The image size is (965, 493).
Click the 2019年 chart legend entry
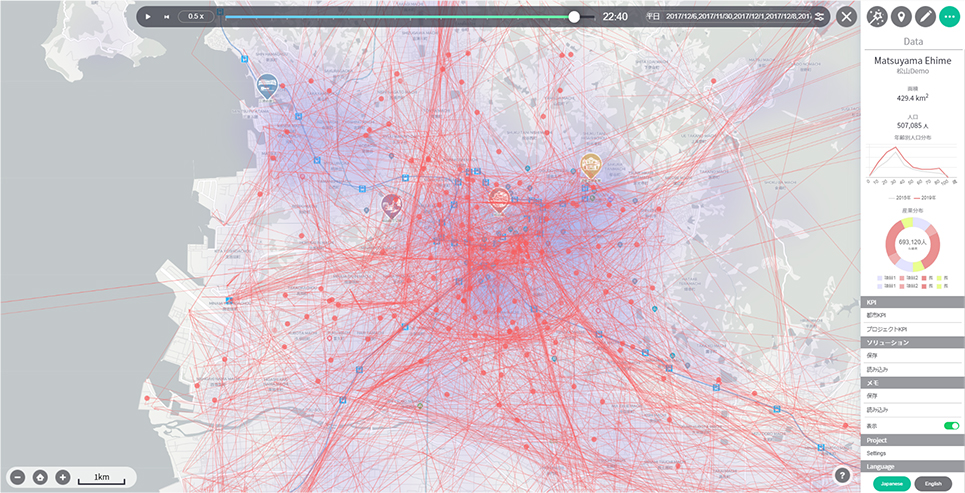click(x=924, y=198)
